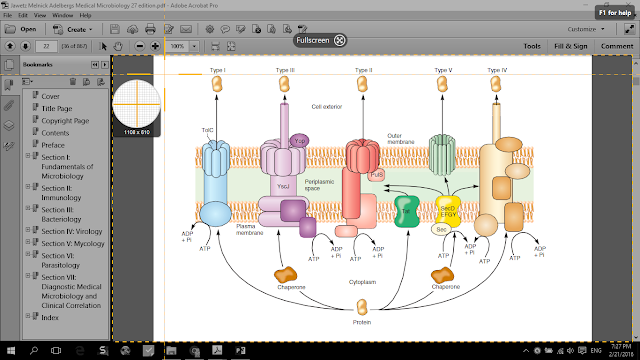640x360 pixels.
Task: Open bookmarks options menu dropdown
Action: [27, 82]
